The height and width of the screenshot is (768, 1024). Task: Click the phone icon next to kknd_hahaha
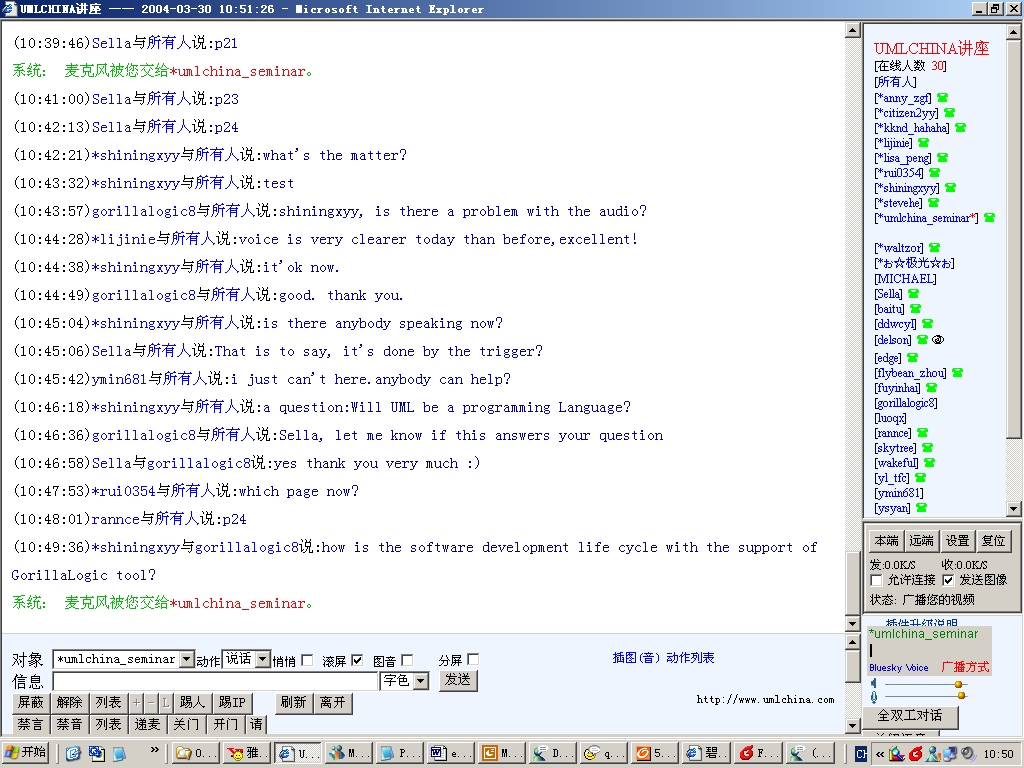[x=960, y=128]
